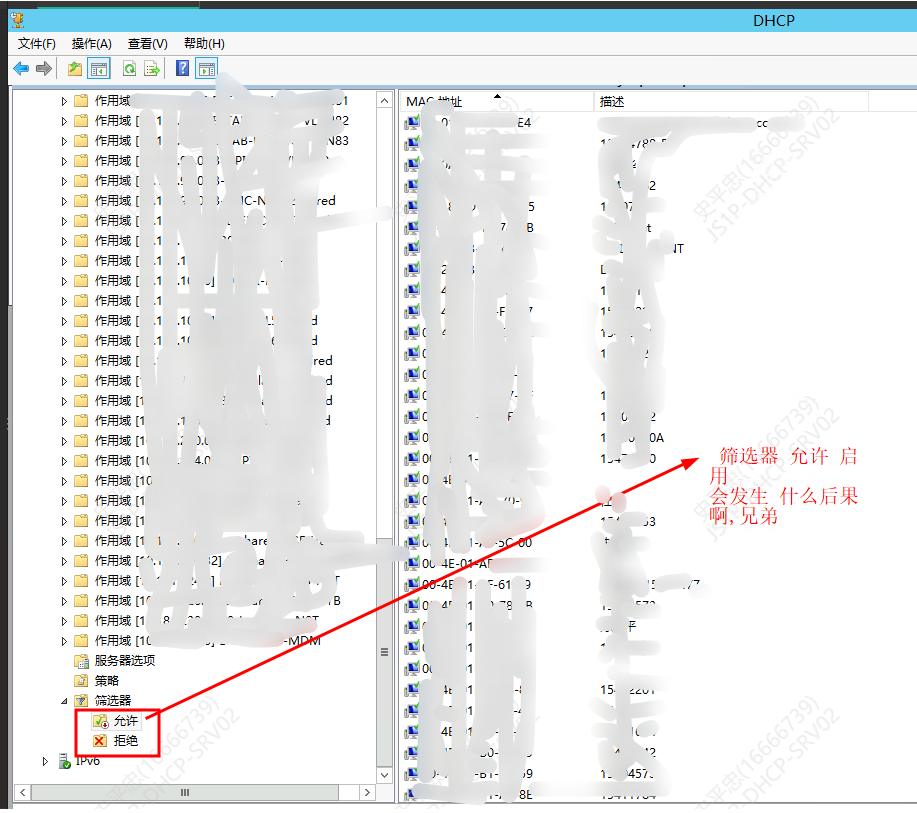This screenshot has height=813, width=917.
Task: Click the Up one level folder icon
Action: (x=74, y=69)
